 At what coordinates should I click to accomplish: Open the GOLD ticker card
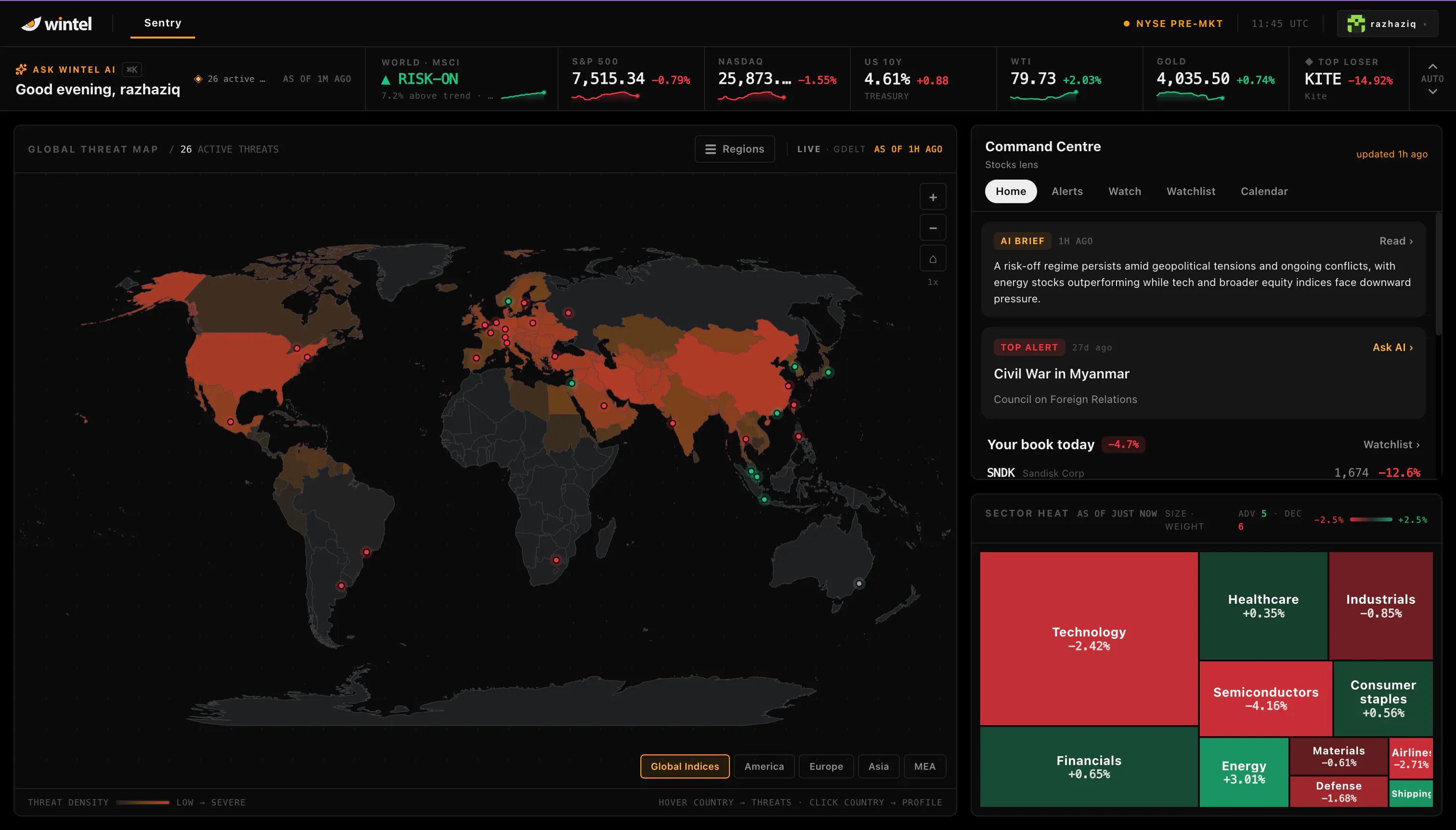(1215, 78)
